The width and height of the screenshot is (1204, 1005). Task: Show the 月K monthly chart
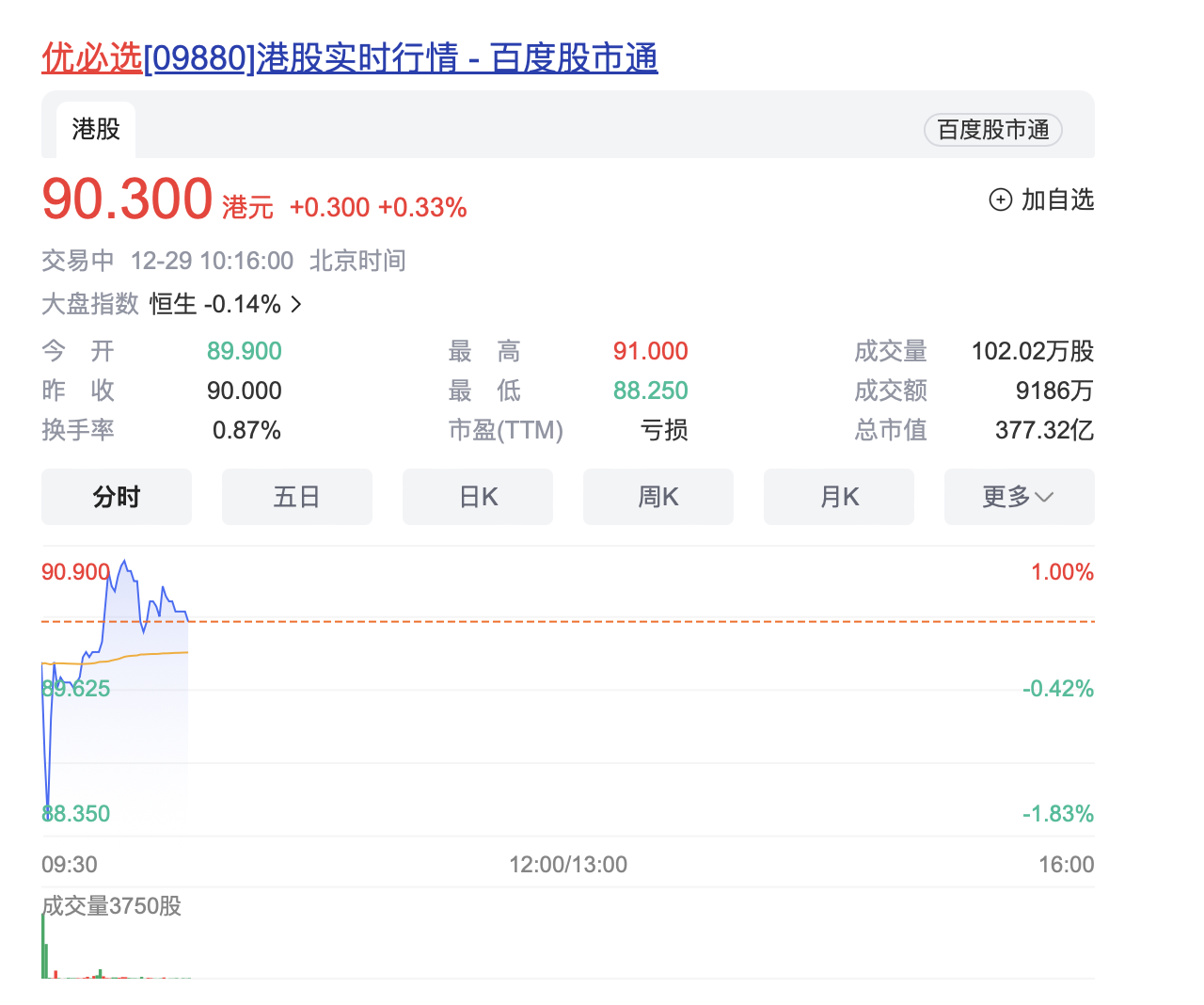839,497
